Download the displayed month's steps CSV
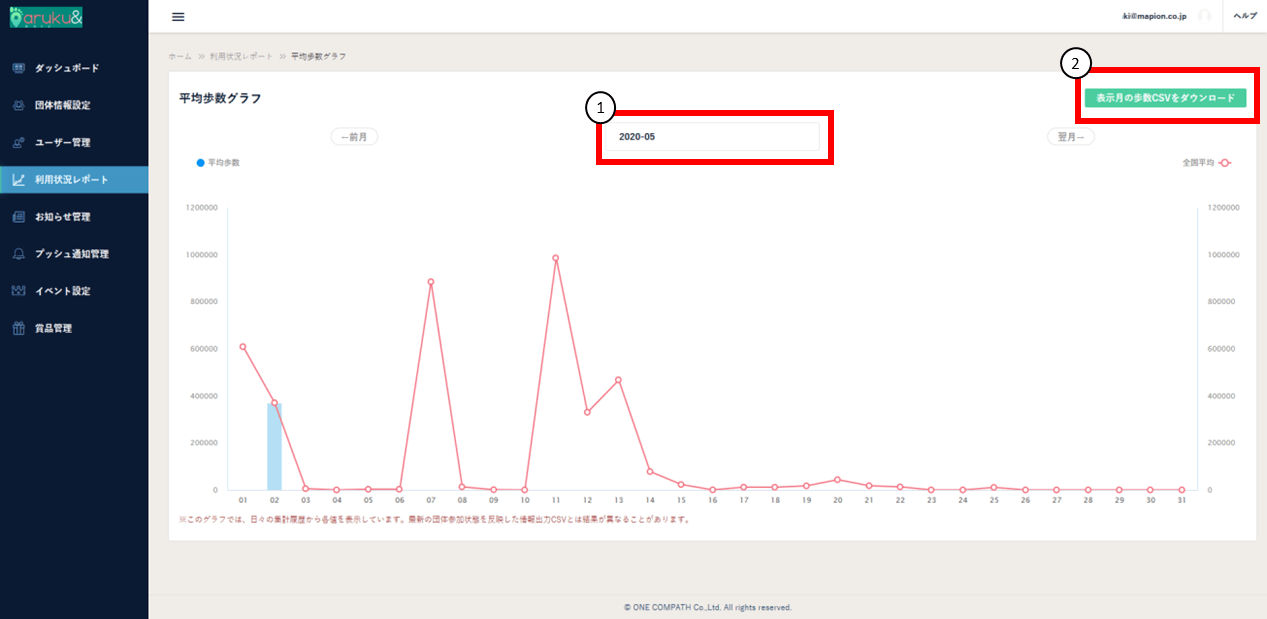Image resolution: width=1267 pixels, height=619 pixels. click(x=1165, y=98)
